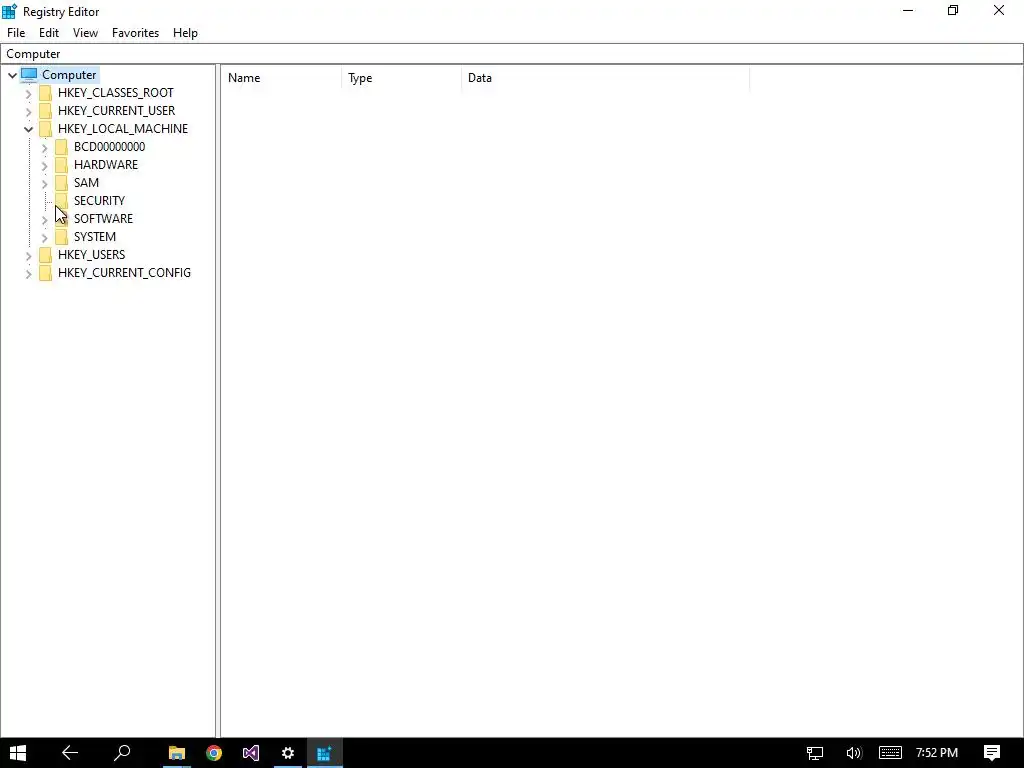Screen dimensions: 1024x768
Task: Collapse the Computer root node
Action: tap(12, 75)
